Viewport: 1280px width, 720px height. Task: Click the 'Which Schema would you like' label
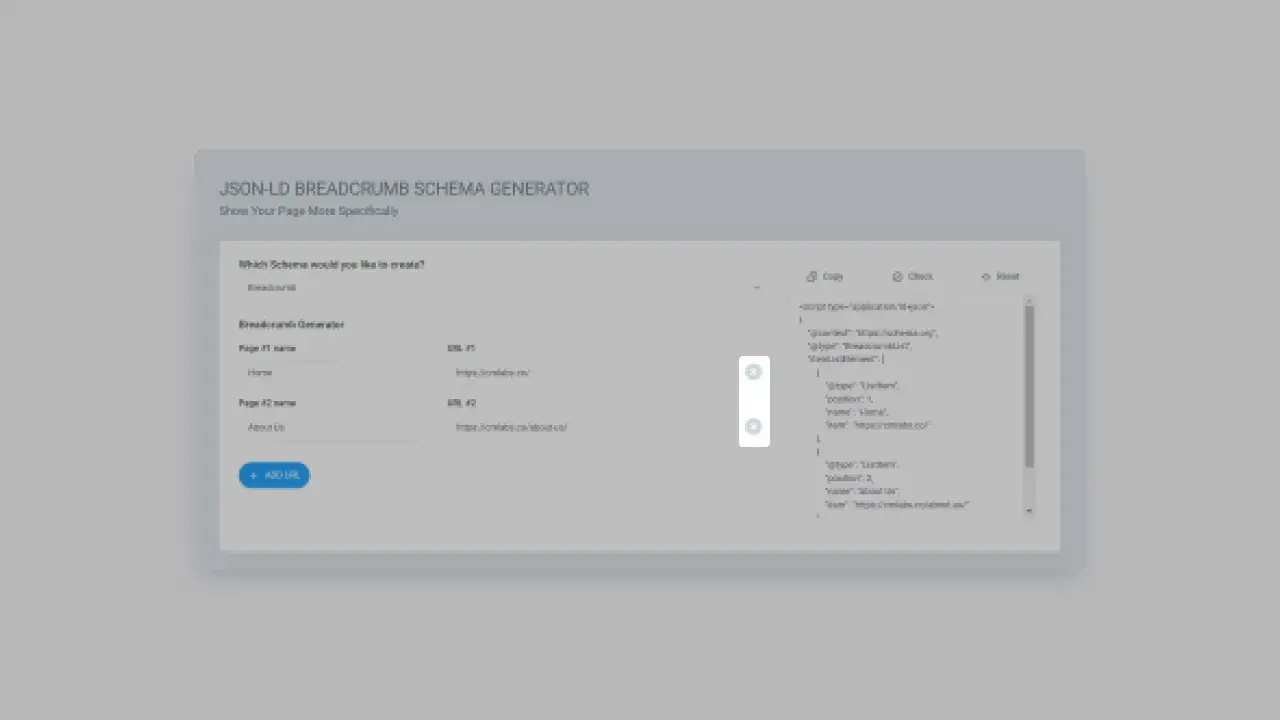[331, 265]
